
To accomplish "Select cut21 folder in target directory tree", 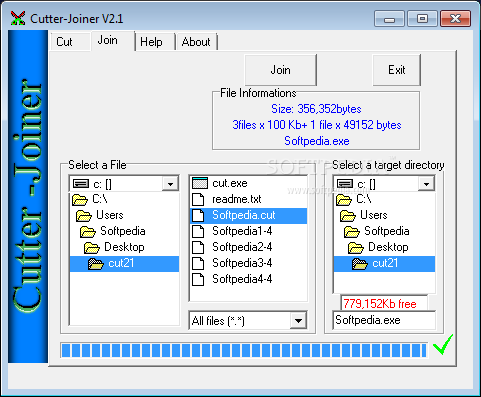I will click(x=384, y=264).
